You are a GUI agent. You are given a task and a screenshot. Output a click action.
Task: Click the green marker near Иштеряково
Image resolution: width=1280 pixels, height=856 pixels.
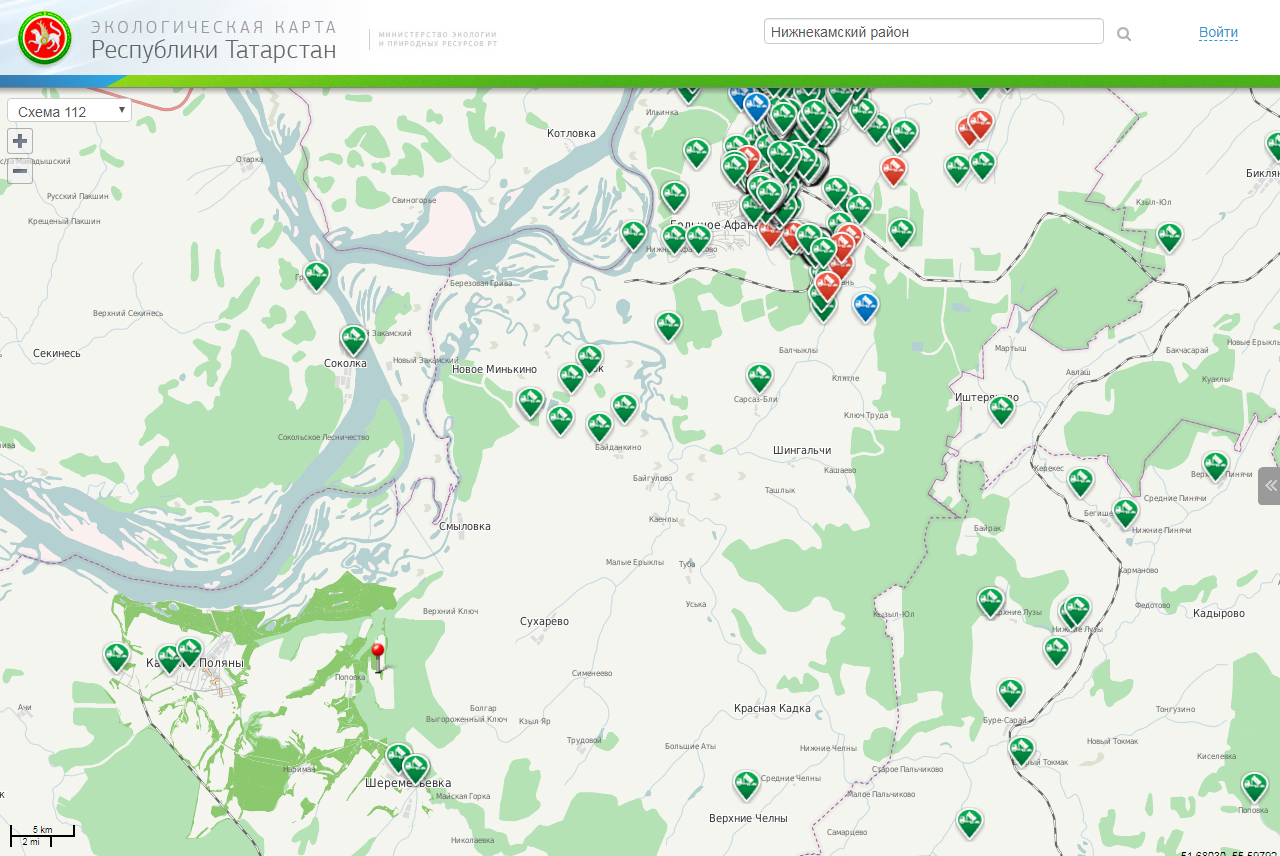(x=1001, y=409)
